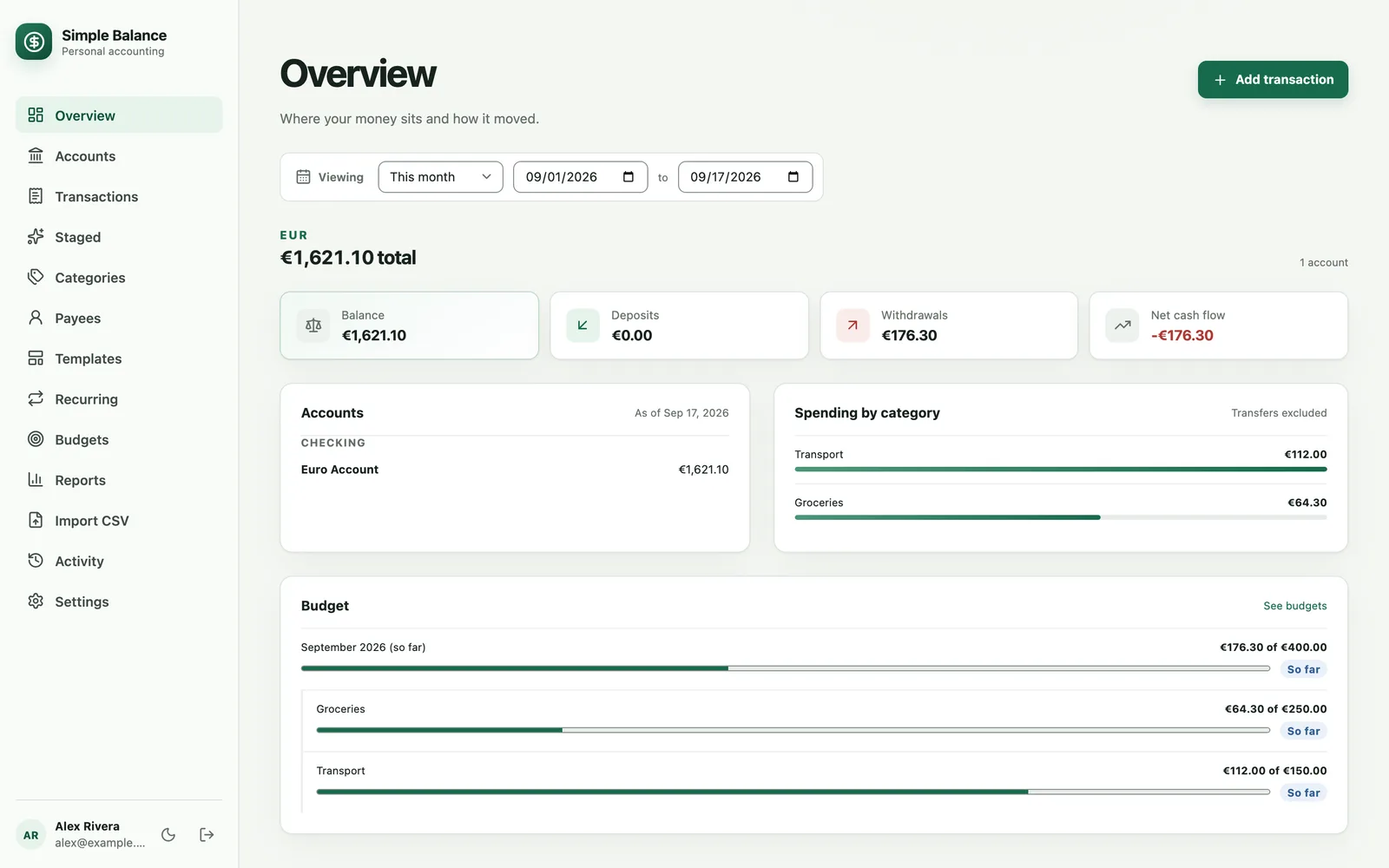
Task: Click the Groceries spending category bar
Action: click(1060, 517)
